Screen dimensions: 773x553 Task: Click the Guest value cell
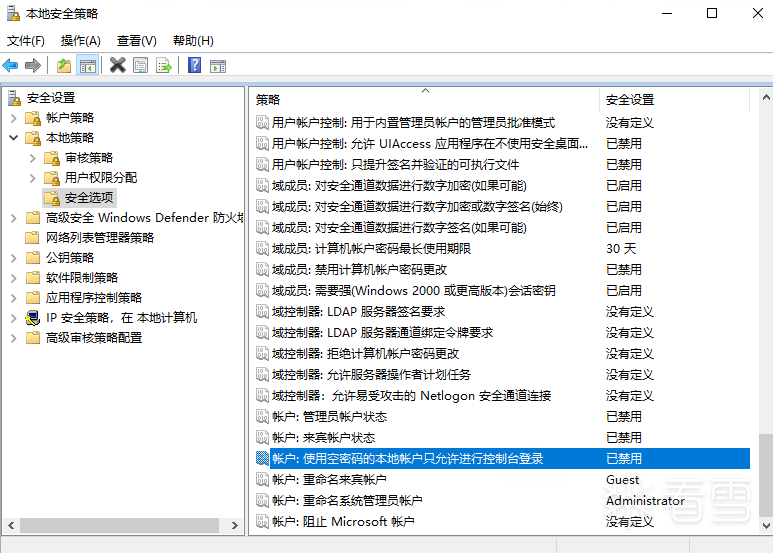(x=623, y=480)
